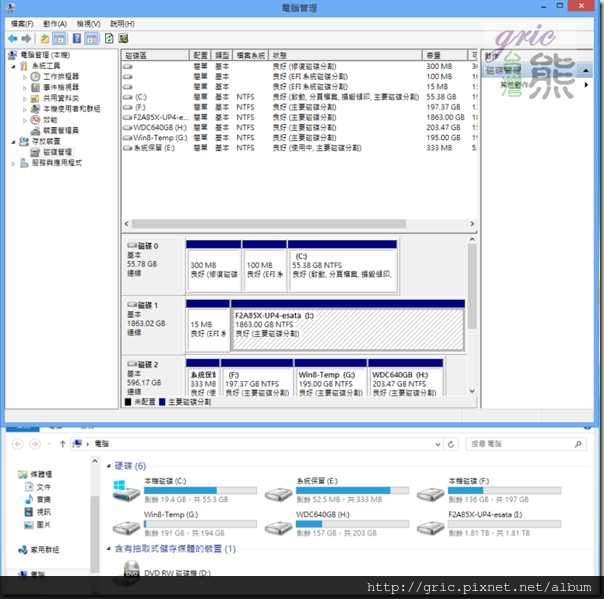Collapse the 硬碟 (6) group in Explorer
Image resolution: width=604 pixels, height=599 pixels.
pos(109,466)
